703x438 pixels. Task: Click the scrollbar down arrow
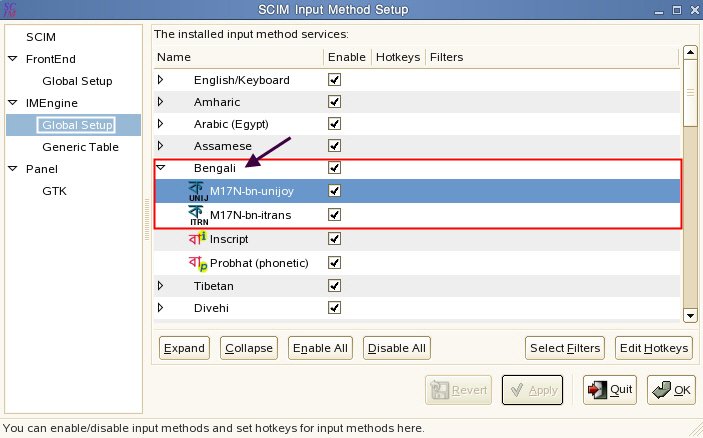690,315
